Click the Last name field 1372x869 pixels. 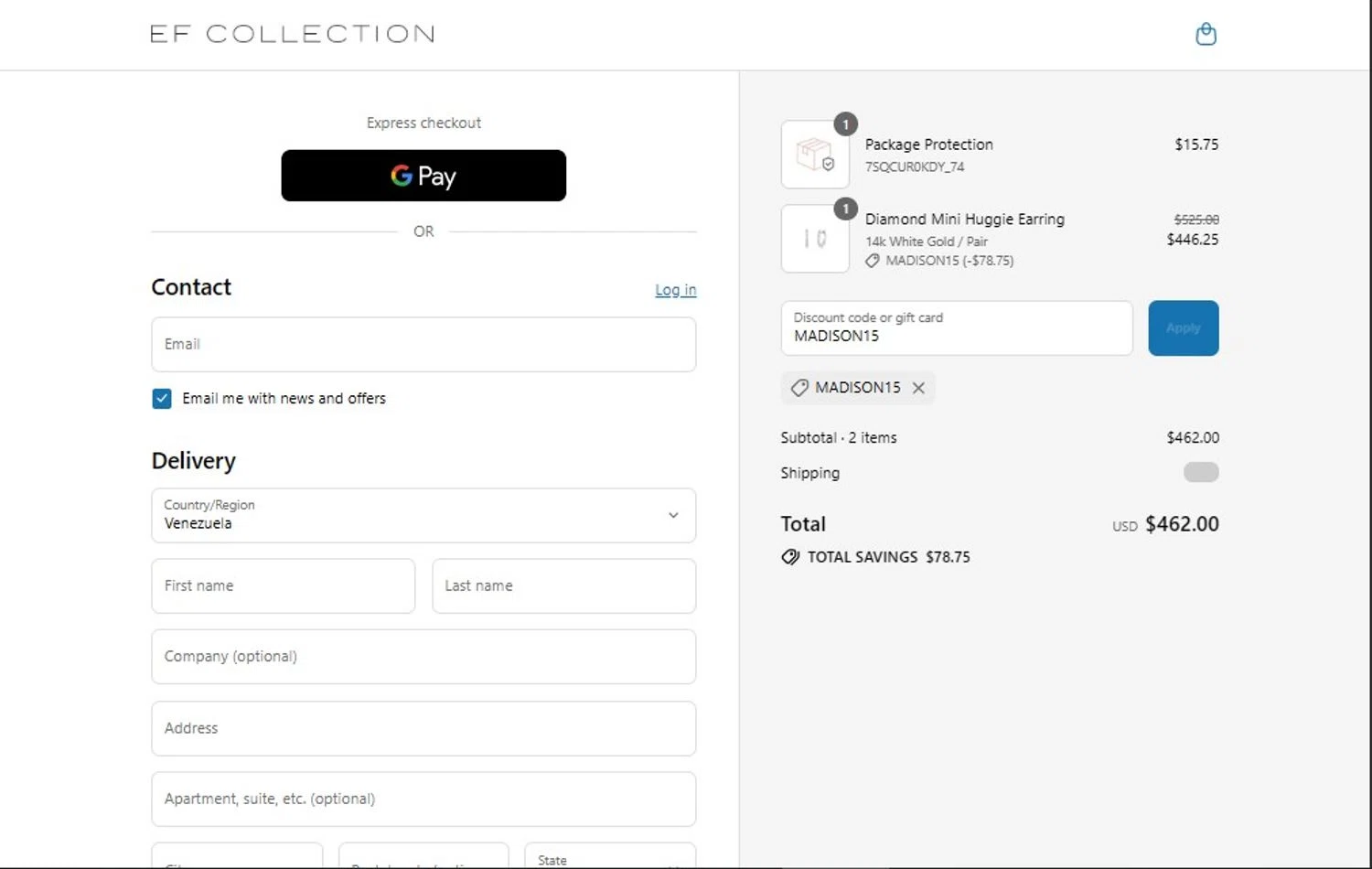pos(564,585)
